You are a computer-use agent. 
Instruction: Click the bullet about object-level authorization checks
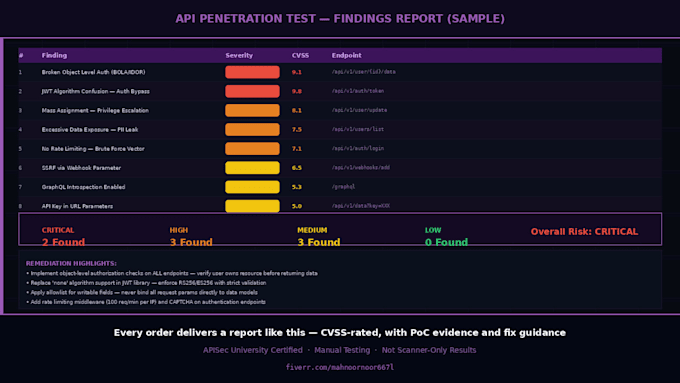(x=172, y=273)
